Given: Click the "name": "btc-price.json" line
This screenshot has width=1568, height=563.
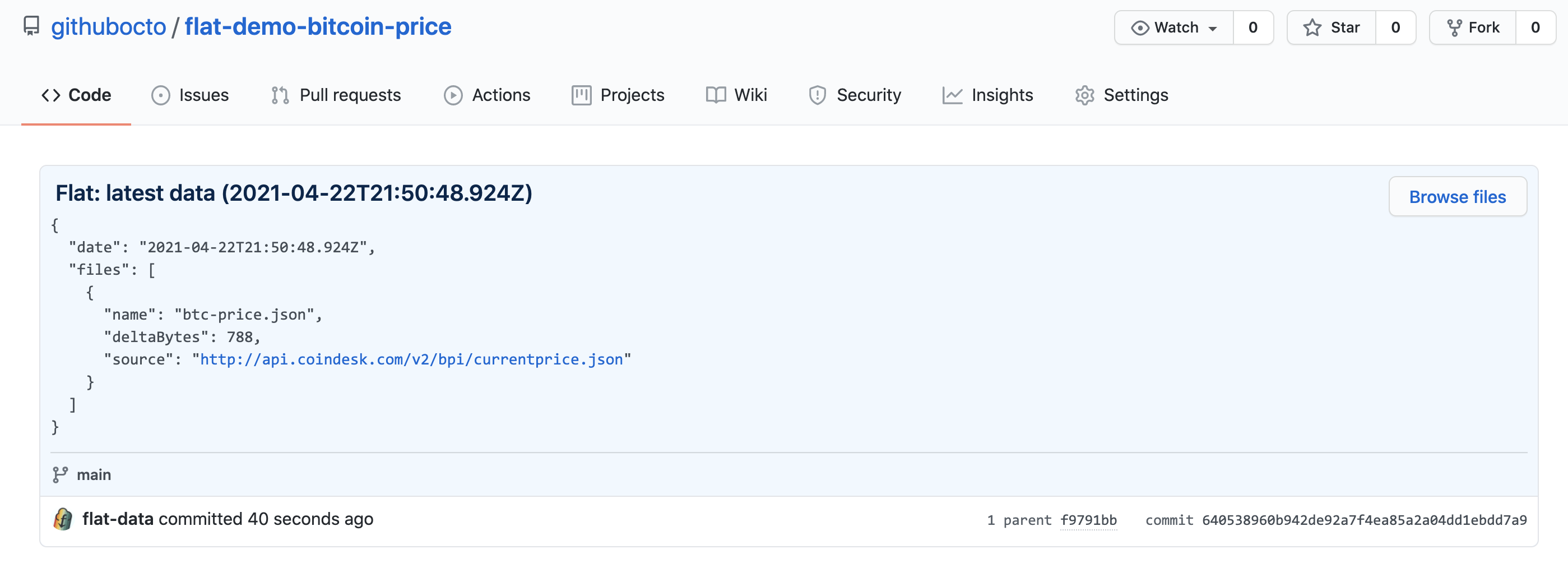Looking at the screenshot, I should coord(212,315).
